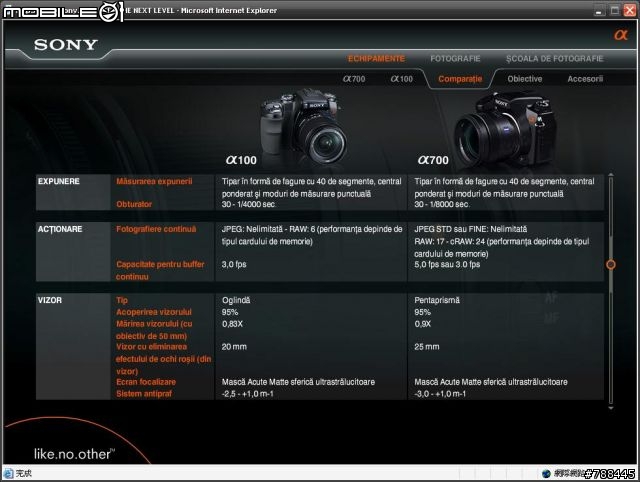Click 'Sistem antipraf' label

point(144,394)
